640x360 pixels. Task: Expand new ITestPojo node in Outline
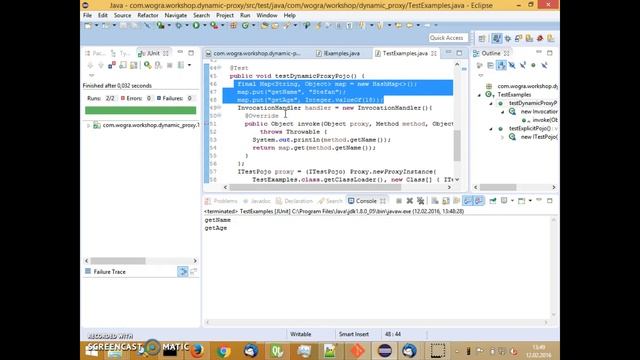click(x=502, y=138)
